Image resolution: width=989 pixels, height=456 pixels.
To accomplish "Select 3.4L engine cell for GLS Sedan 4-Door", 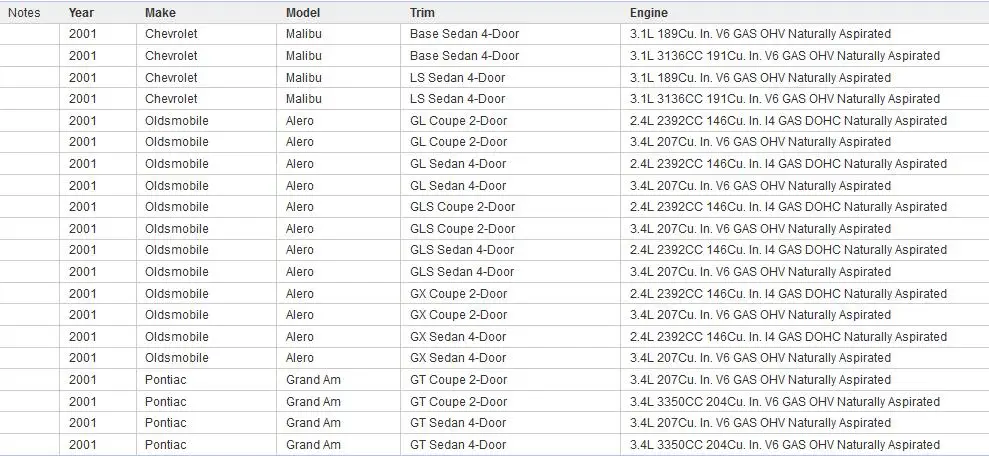I will pyautogui.click(x=760, y=272).
